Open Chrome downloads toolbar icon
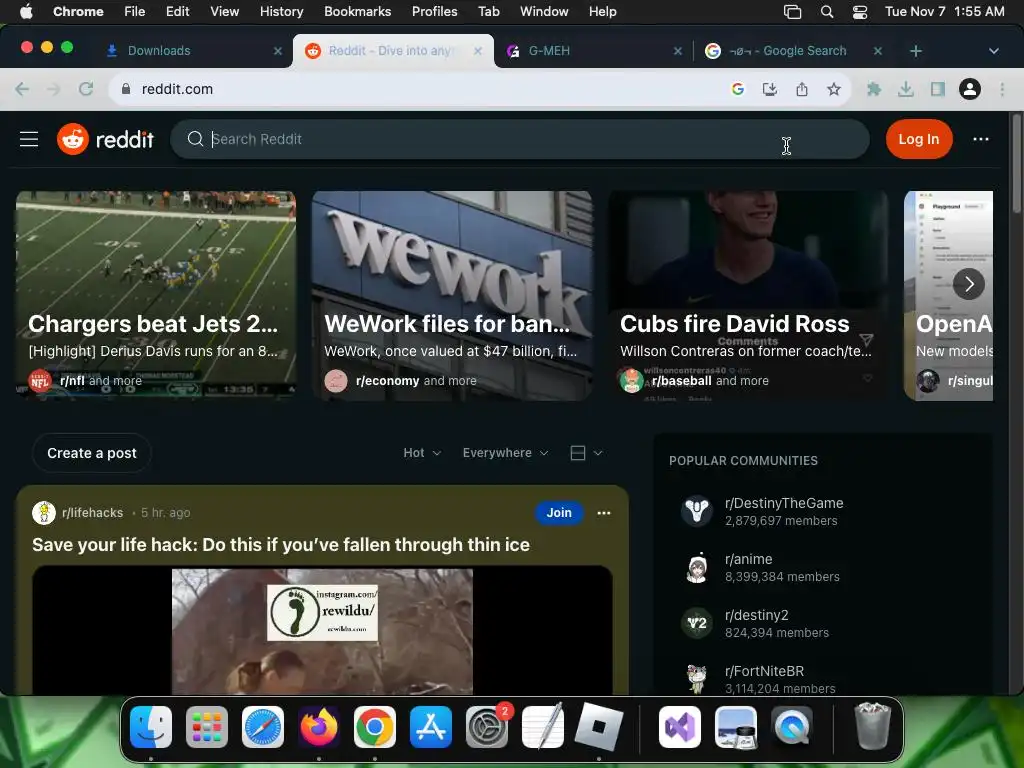This screenshot has width=1024, height=768. coord(906,89)
